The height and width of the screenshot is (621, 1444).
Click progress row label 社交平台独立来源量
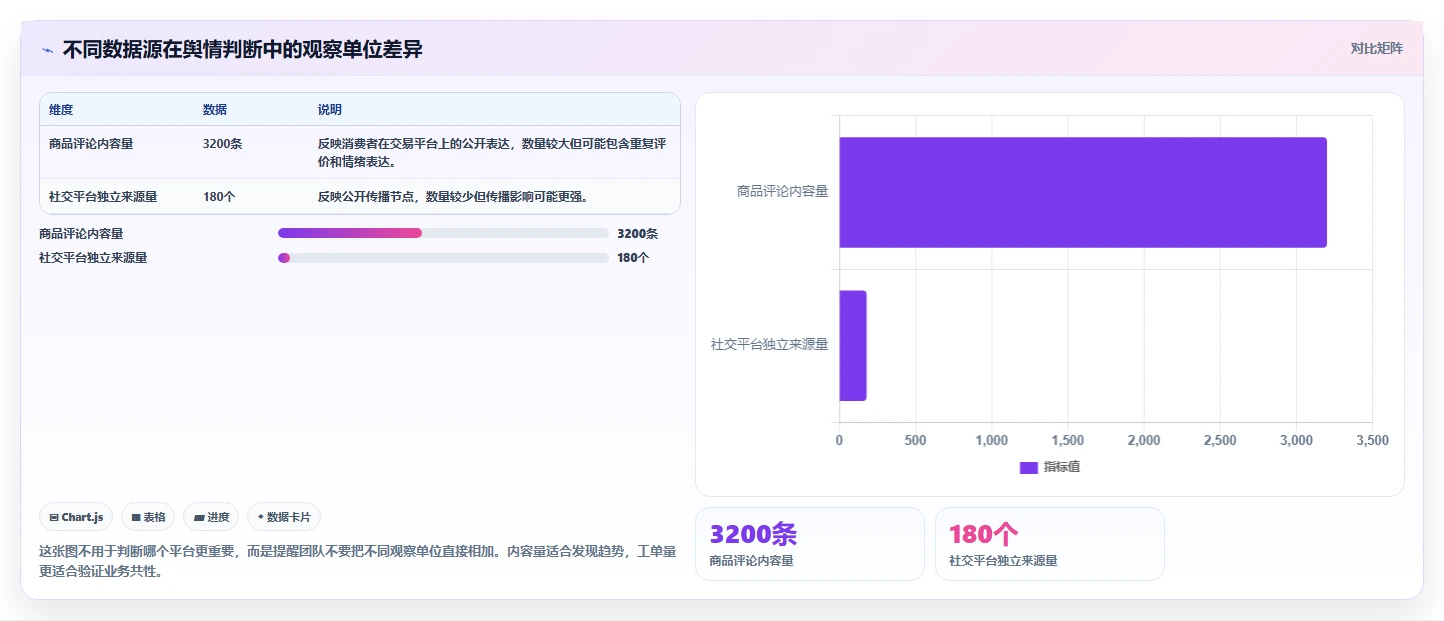click(93, 258)
